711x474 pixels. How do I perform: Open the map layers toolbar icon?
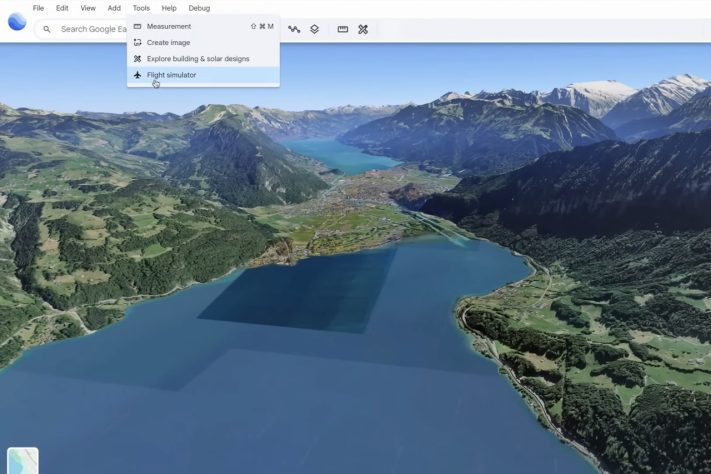coord(314,29)
